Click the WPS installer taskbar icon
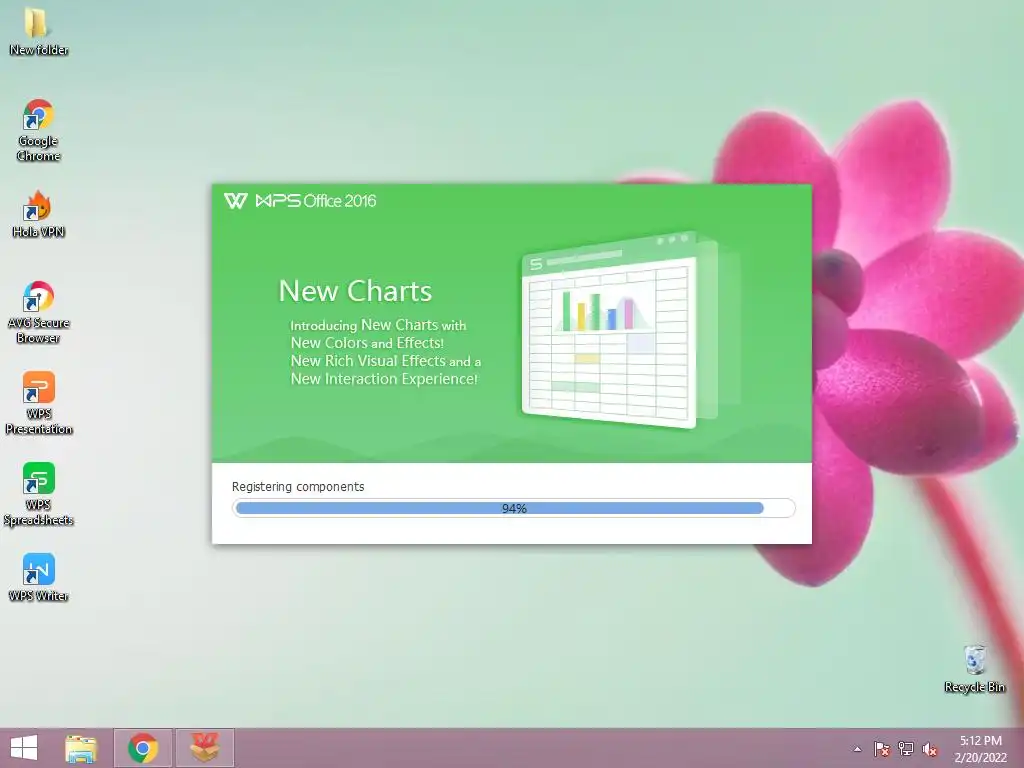 tap(204, 748)
